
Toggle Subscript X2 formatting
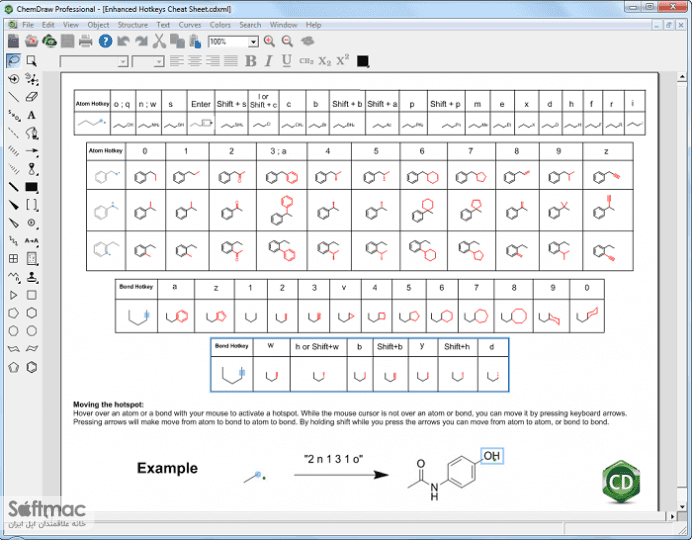[325, 61]
